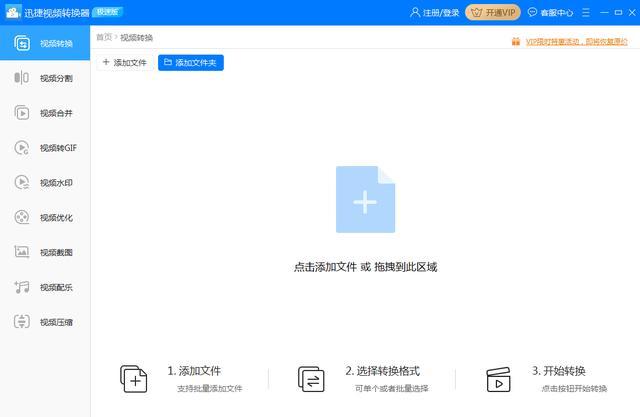Minimize the converter window

coord(604,13)
